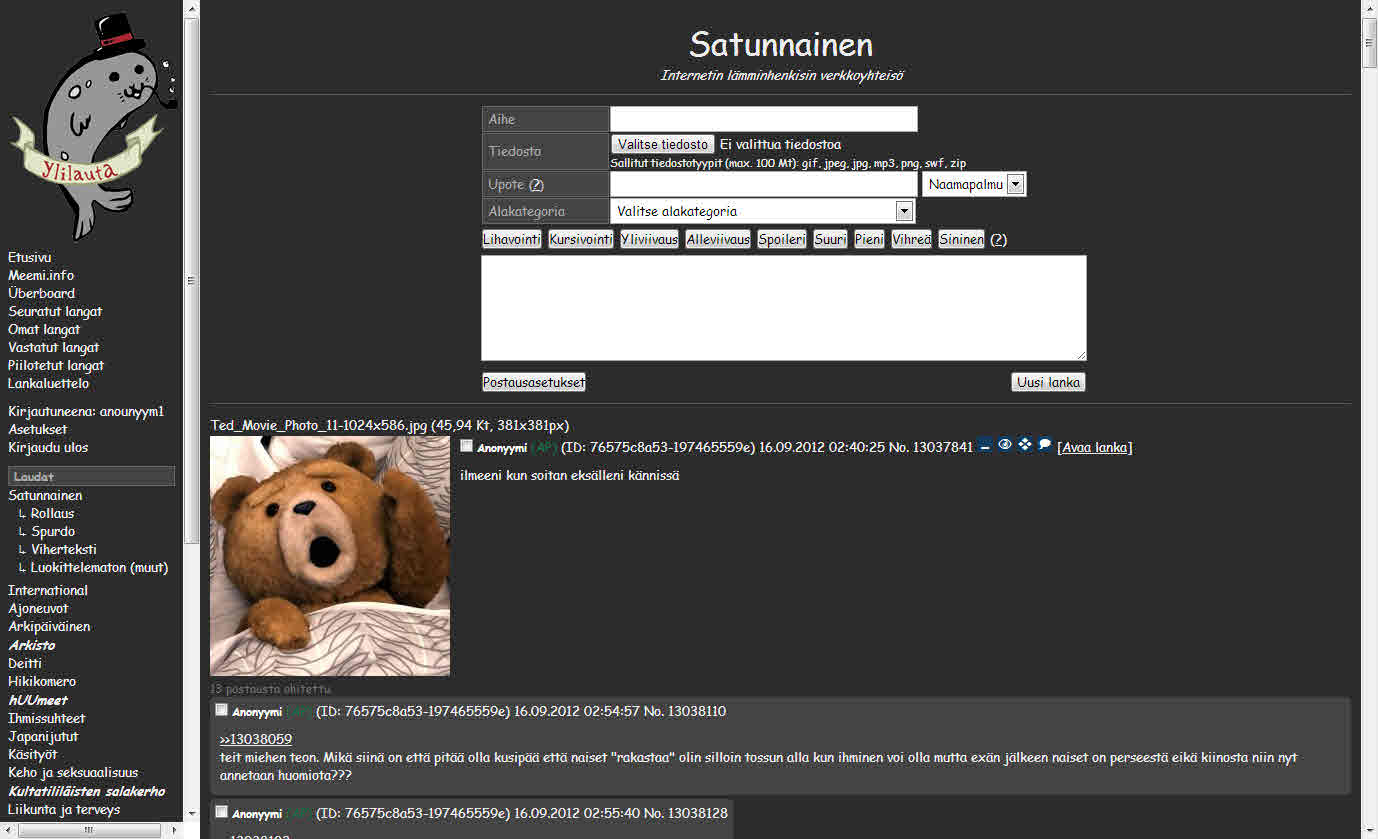Click the question mark help next to Upote

pos(536,185)
